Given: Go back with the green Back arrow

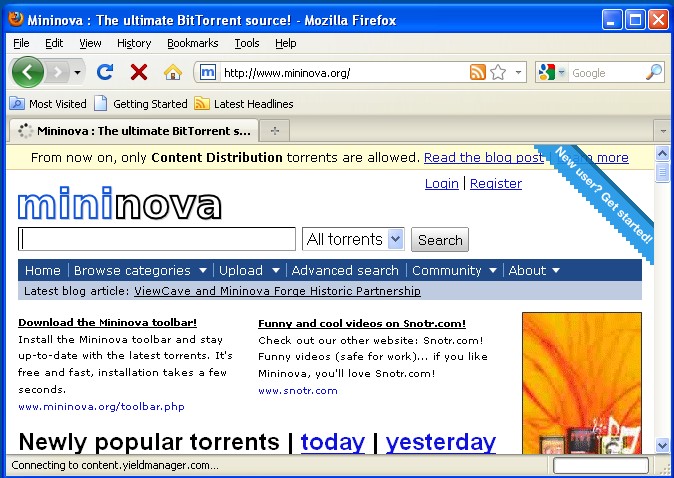Looking at the screenshot, I should (28, 72).
